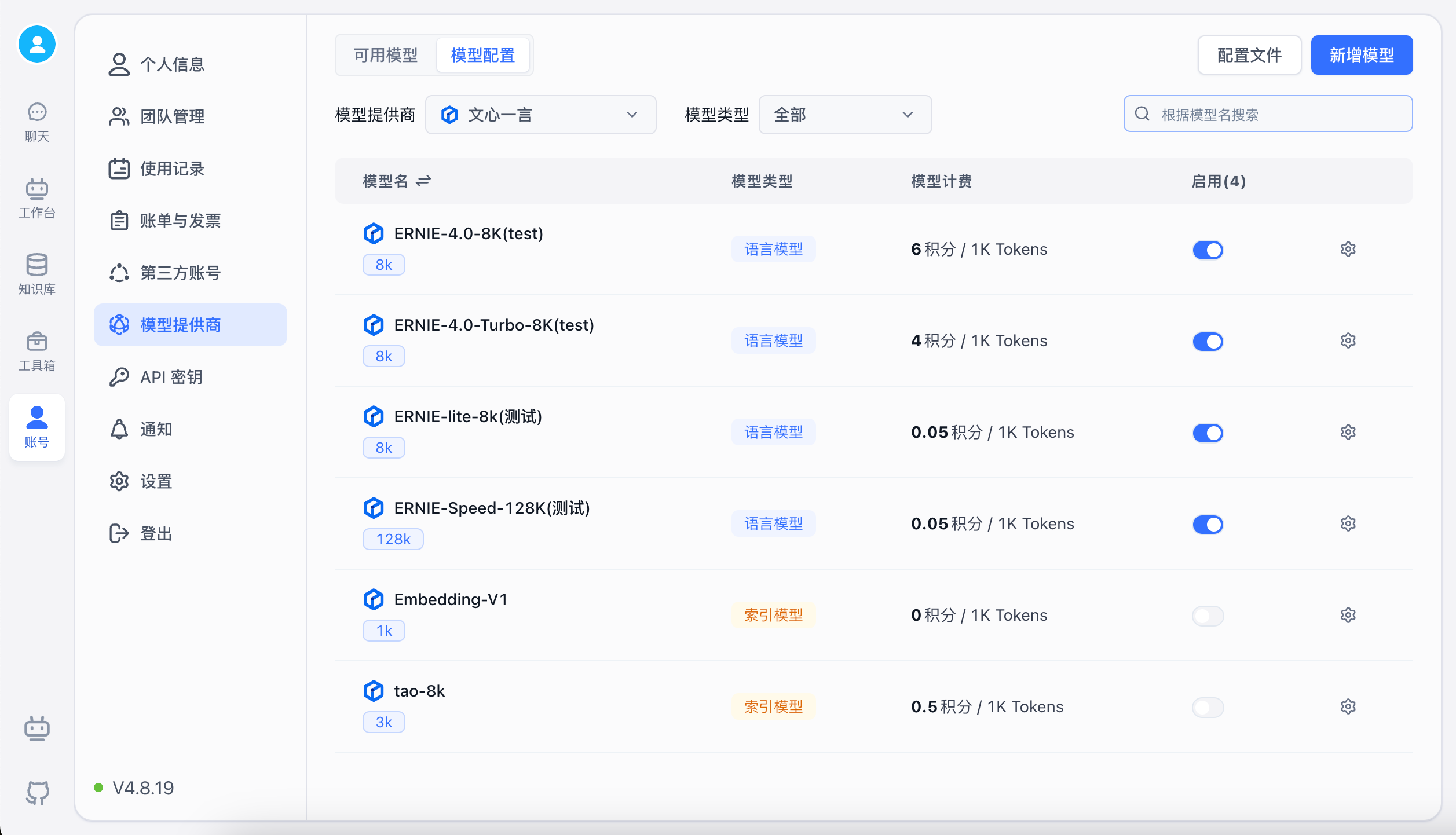Open settings gear for ERNIE-4.0-8K(test)

coord(1348,249)
